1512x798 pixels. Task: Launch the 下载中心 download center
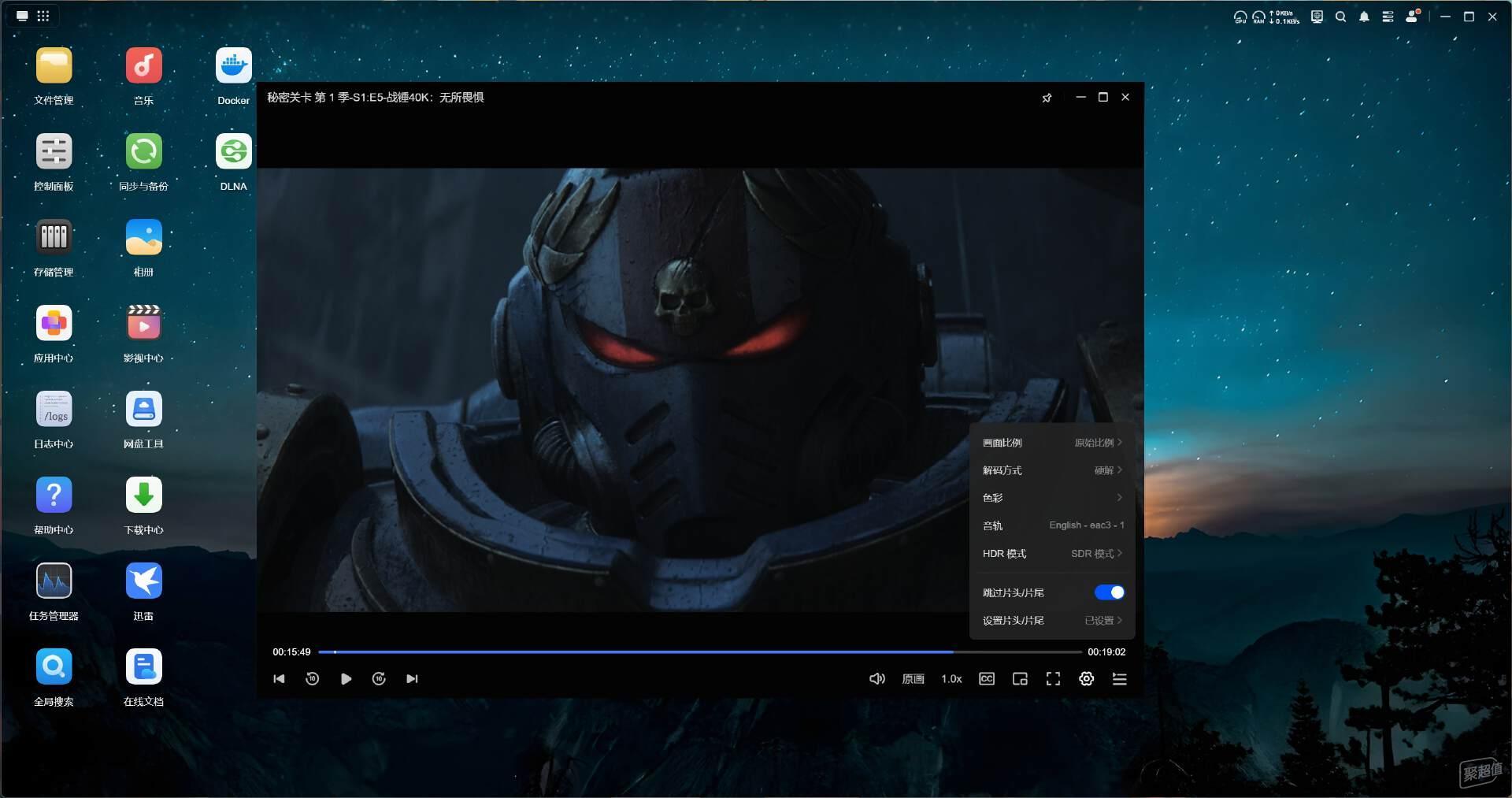143,495
